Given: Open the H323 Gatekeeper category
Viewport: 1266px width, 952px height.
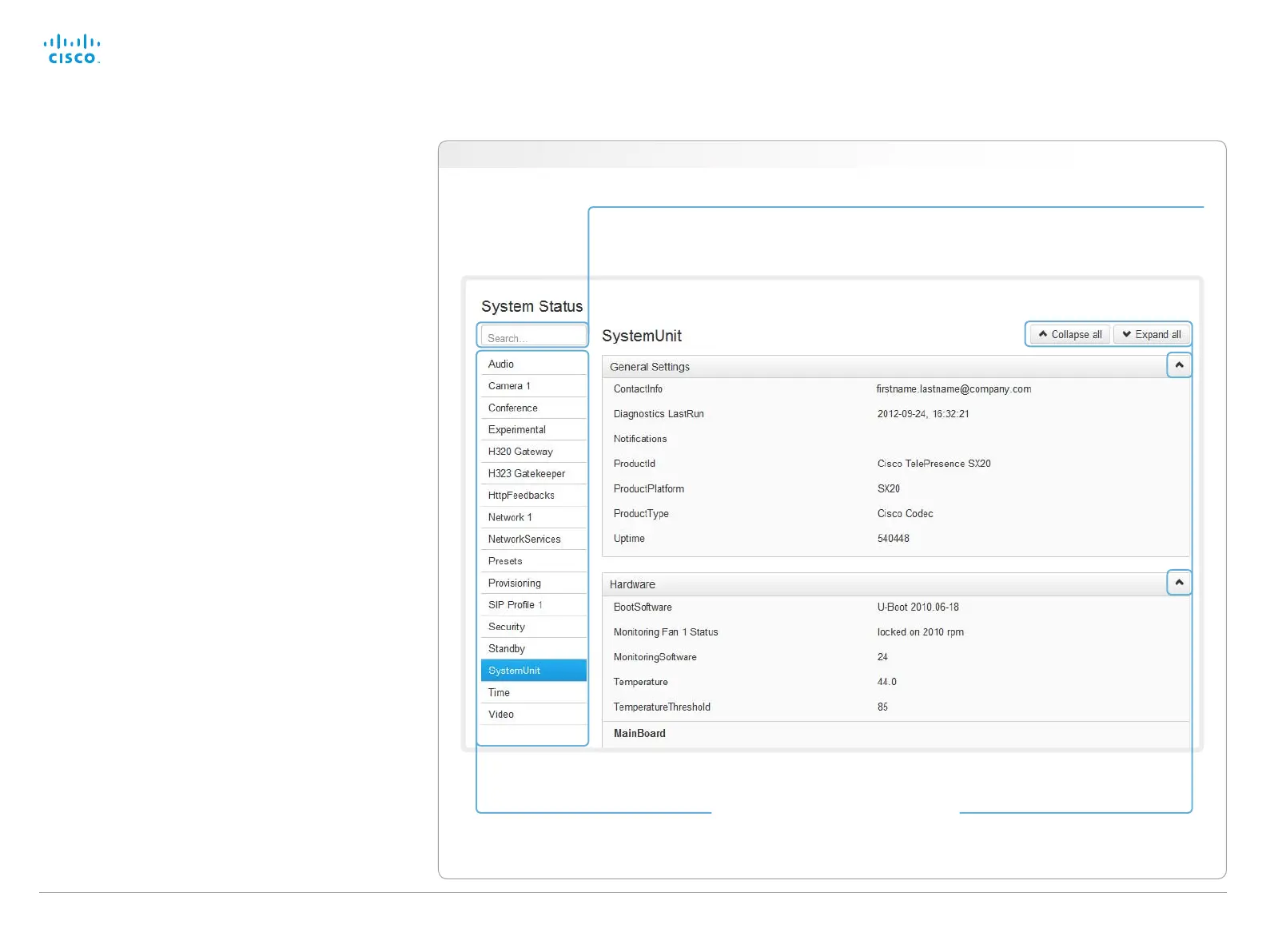Looking at the screenshot, I should [533, 473].
